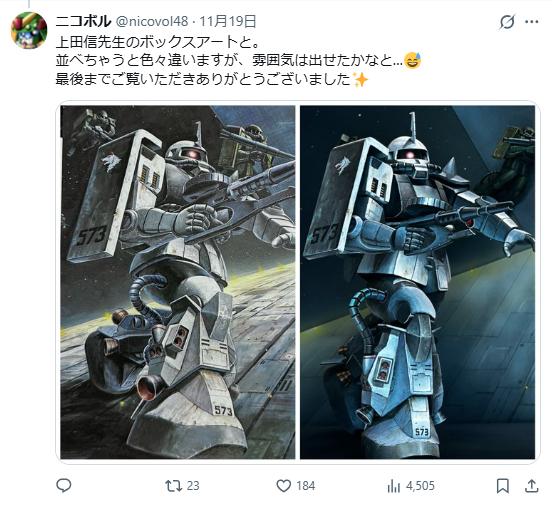The height and width of the screenshot is (505, 552).
Task: Click the Grok slashed-circle icon
Action: pyautogui.click(x=507, y=22)
